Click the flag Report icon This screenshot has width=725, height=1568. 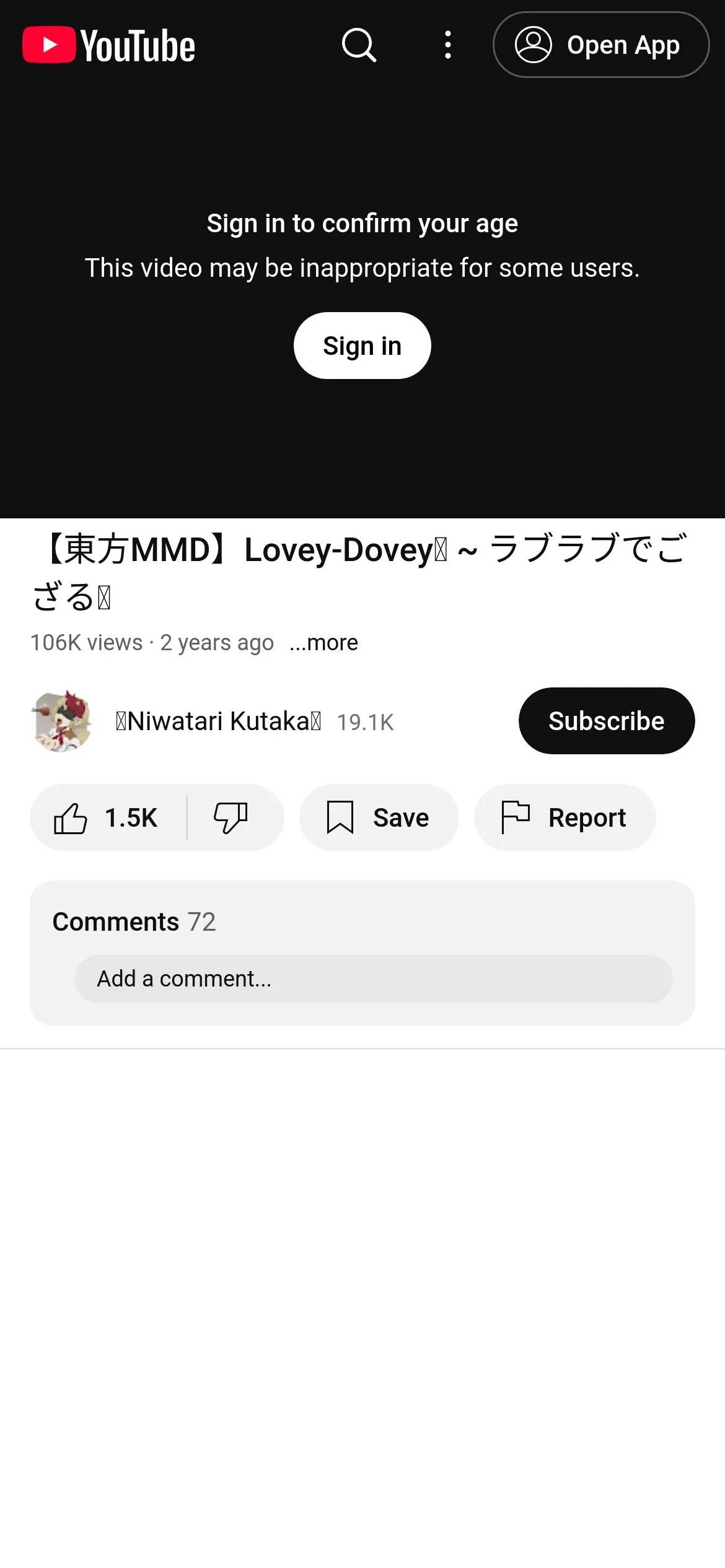[515, 817]
